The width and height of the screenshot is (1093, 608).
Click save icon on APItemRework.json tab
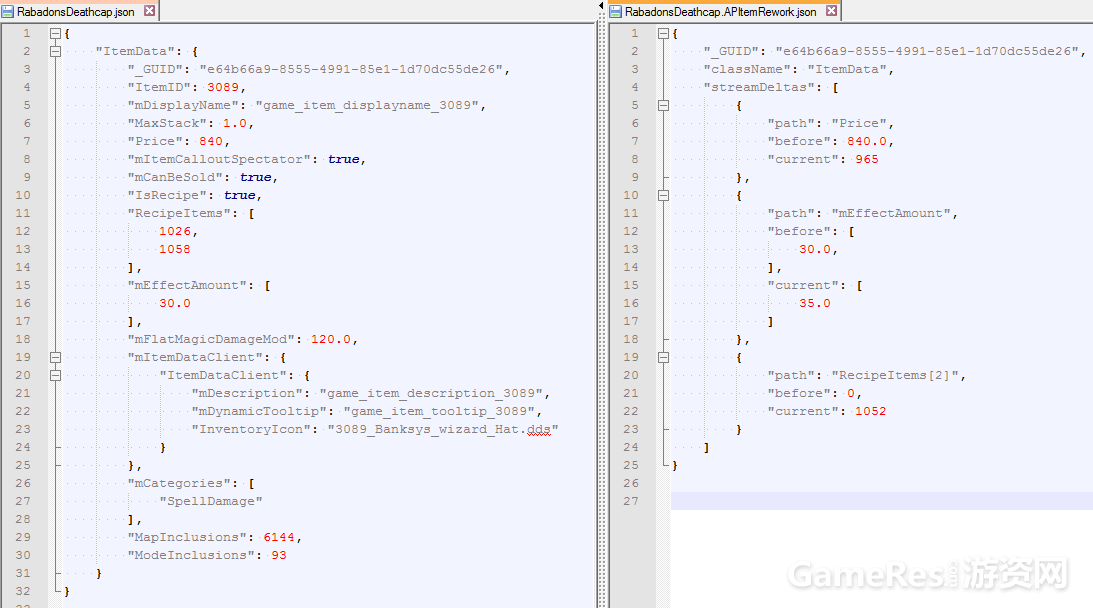click(616, 11)
